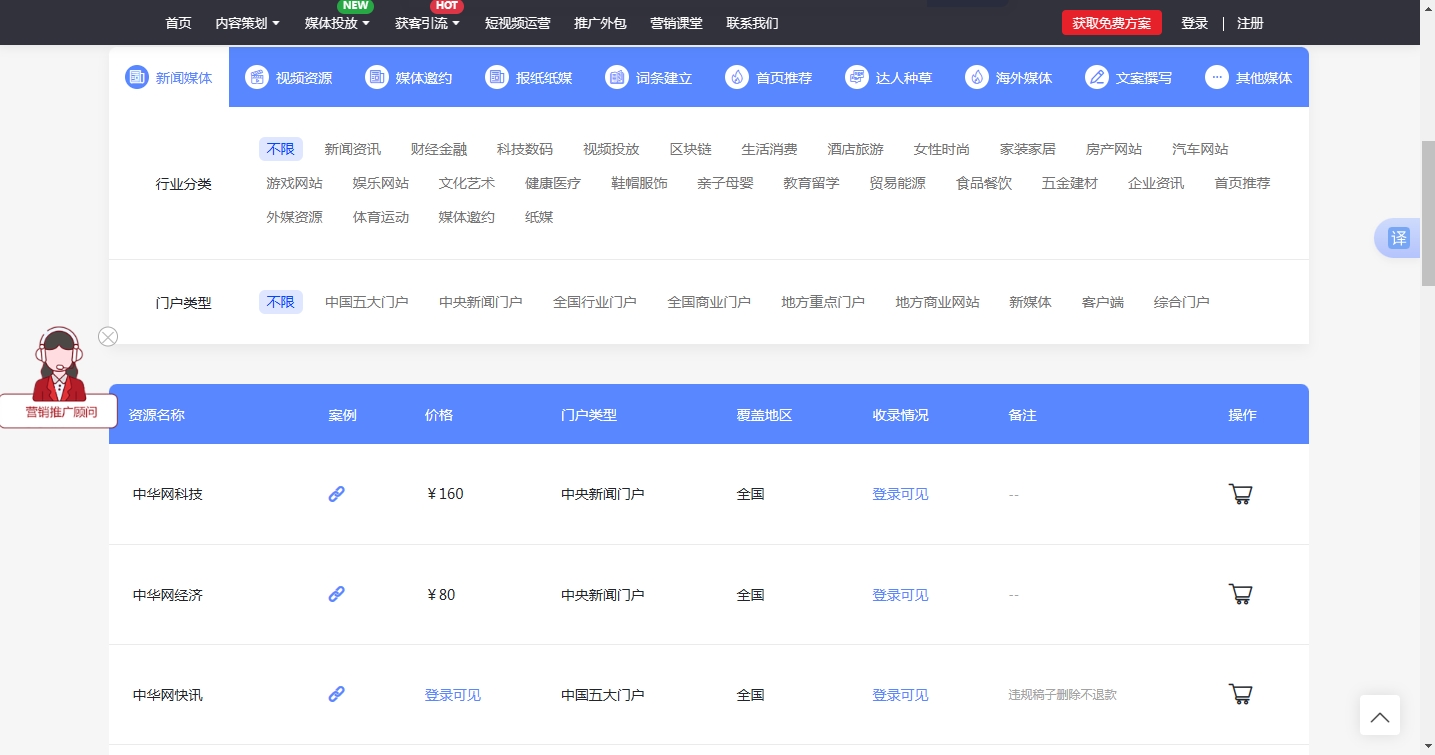
Task: Add 中华网快讯 to the shopping cart
Action: pos(1240,693)
